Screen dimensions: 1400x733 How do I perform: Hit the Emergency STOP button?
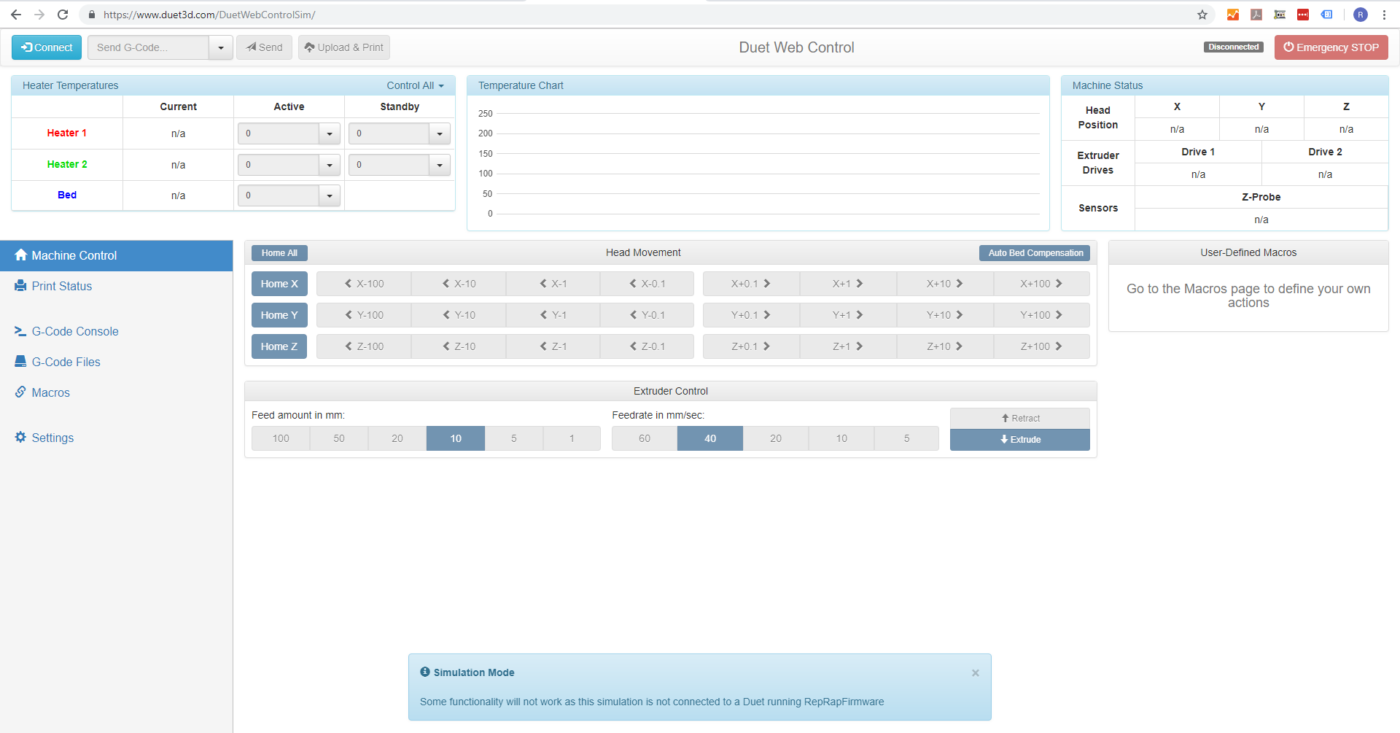pos(1331,47)
